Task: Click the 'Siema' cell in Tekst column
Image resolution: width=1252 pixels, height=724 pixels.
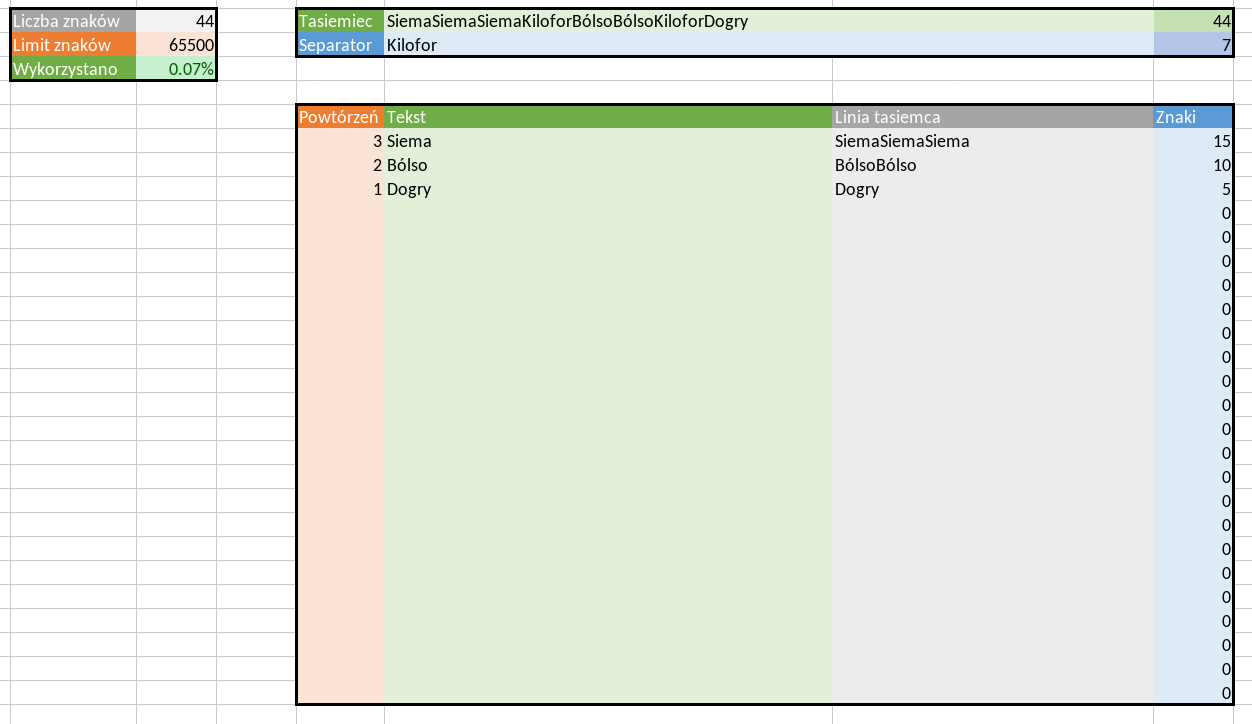Action: tap(607, 141)
